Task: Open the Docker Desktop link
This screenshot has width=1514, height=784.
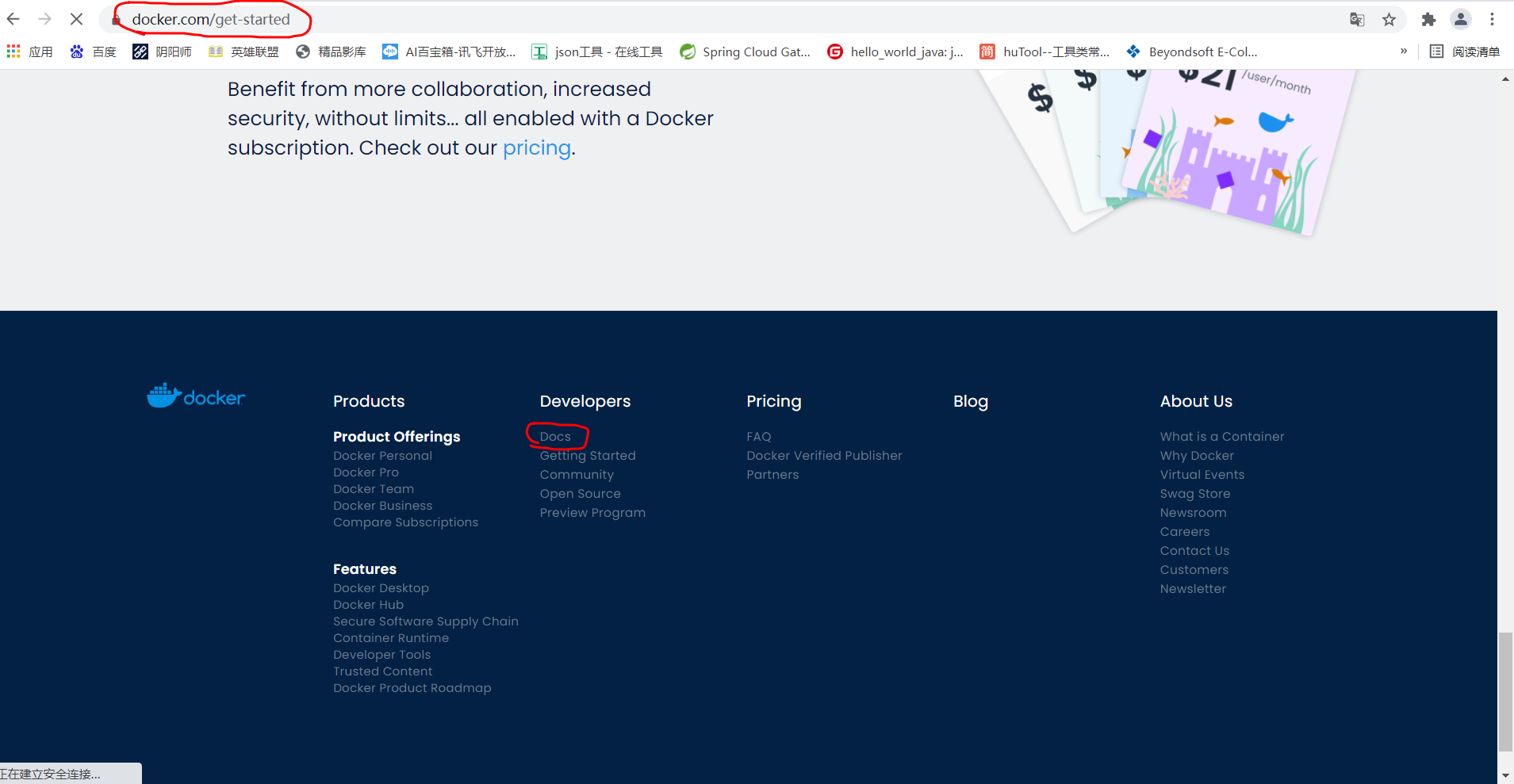Action: pos(381,588)
